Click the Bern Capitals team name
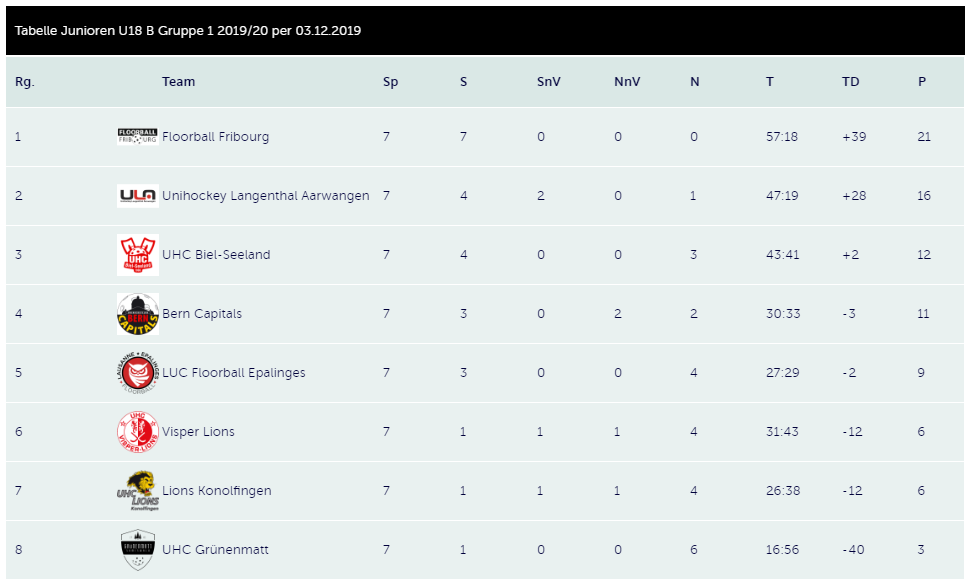 click(202, 314)
